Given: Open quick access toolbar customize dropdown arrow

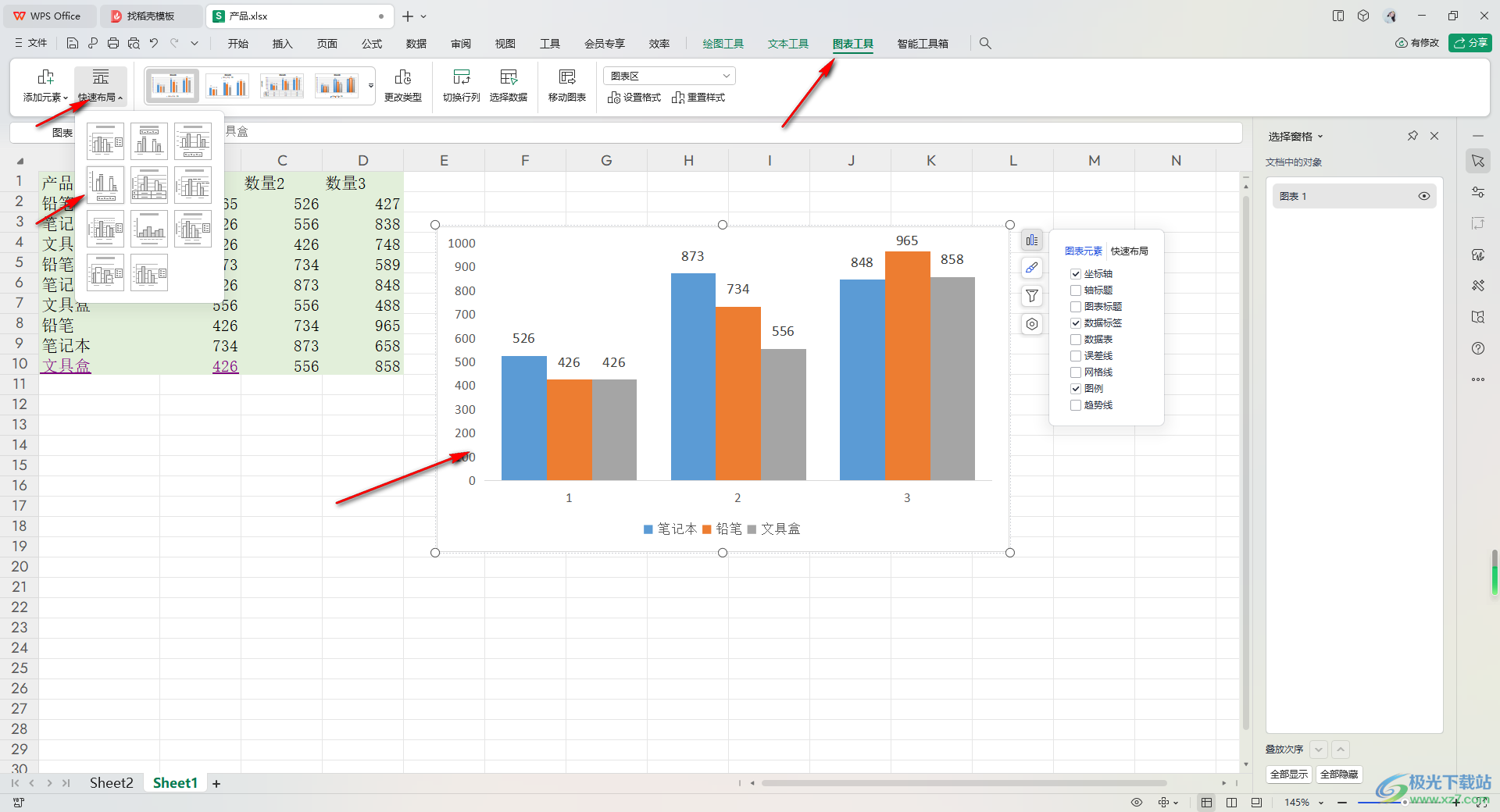Looking at the screenshot, I should click(x=195, y=44).
